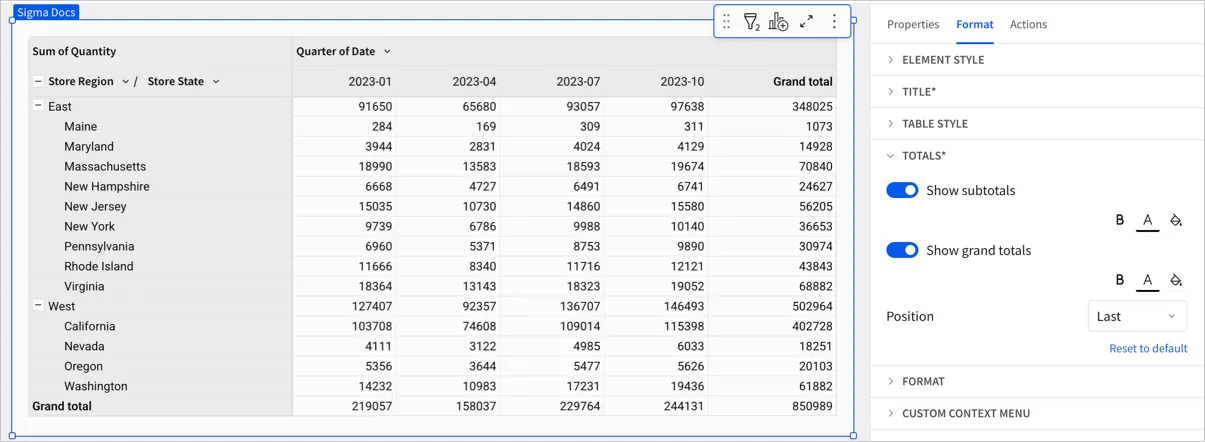Screen dimensions: 1205x442
Task: Select the Maryland row label
Action: tap(89, 146)
